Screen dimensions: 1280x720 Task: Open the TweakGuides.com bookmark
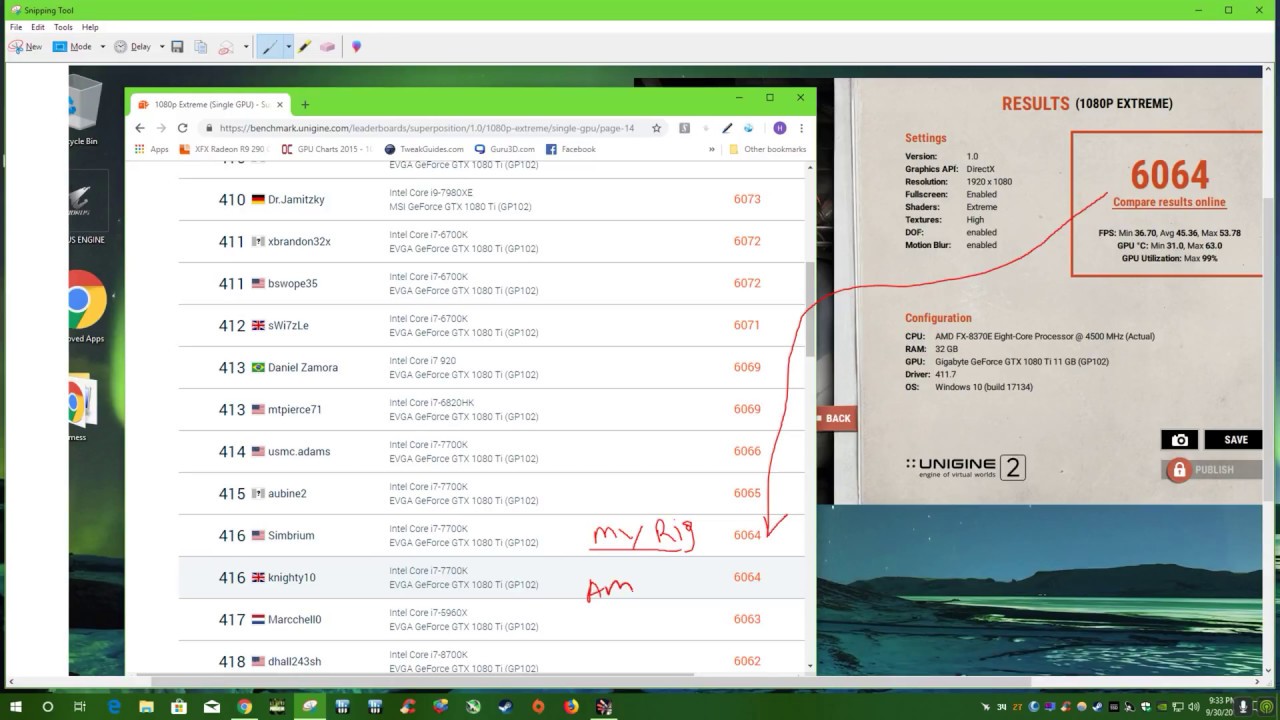(x=424, y=149)
